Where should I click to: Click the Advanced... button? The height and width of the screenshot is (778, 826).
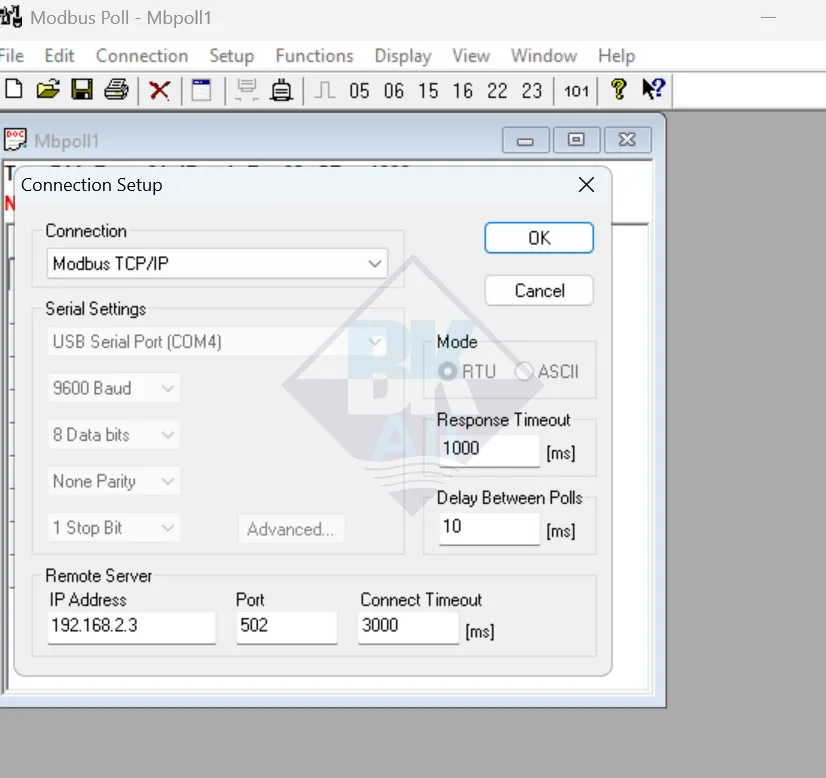coord(291,529)
